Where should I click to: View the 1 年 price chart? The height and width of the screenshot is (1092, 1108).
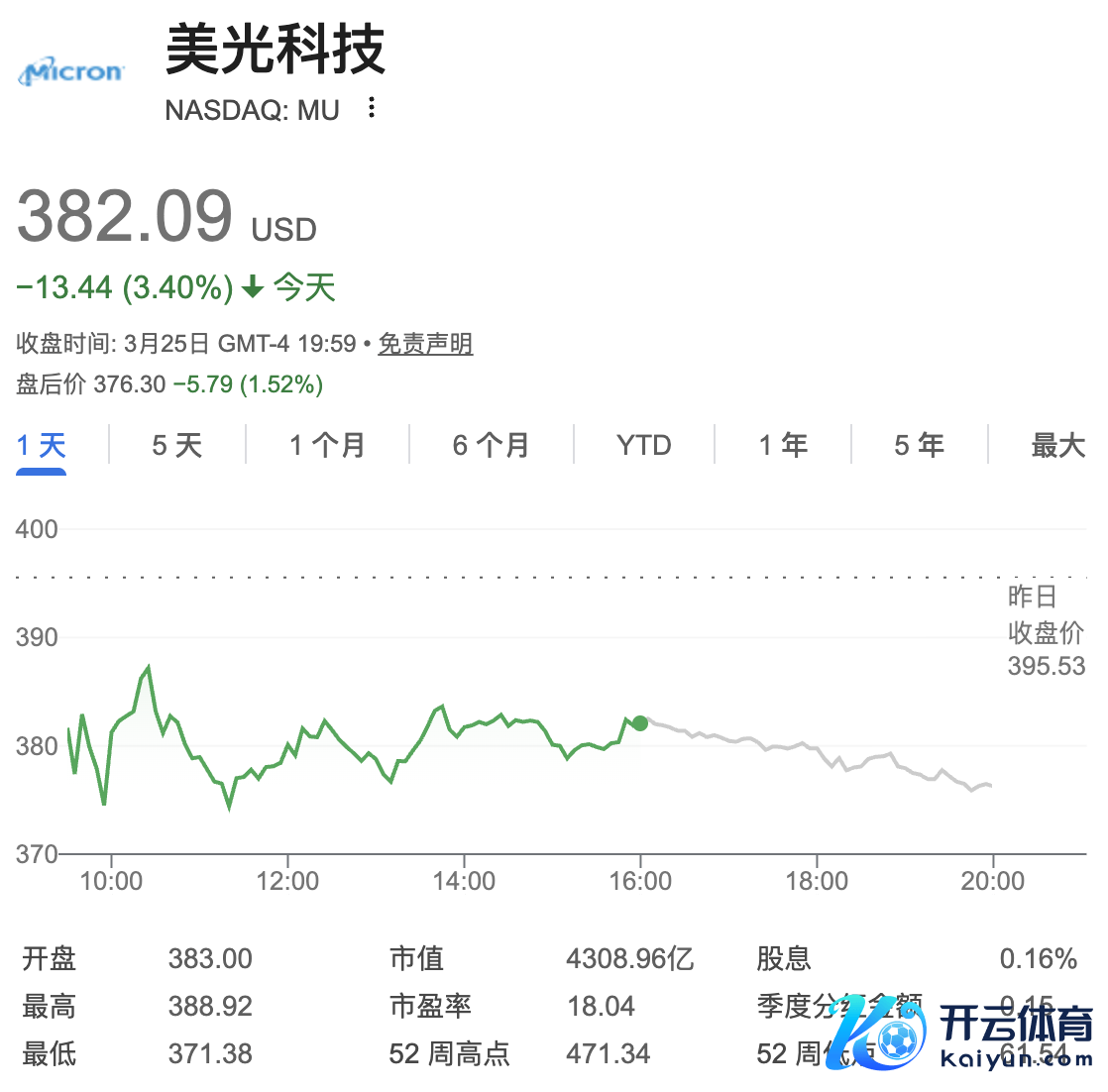coord(783,446)
